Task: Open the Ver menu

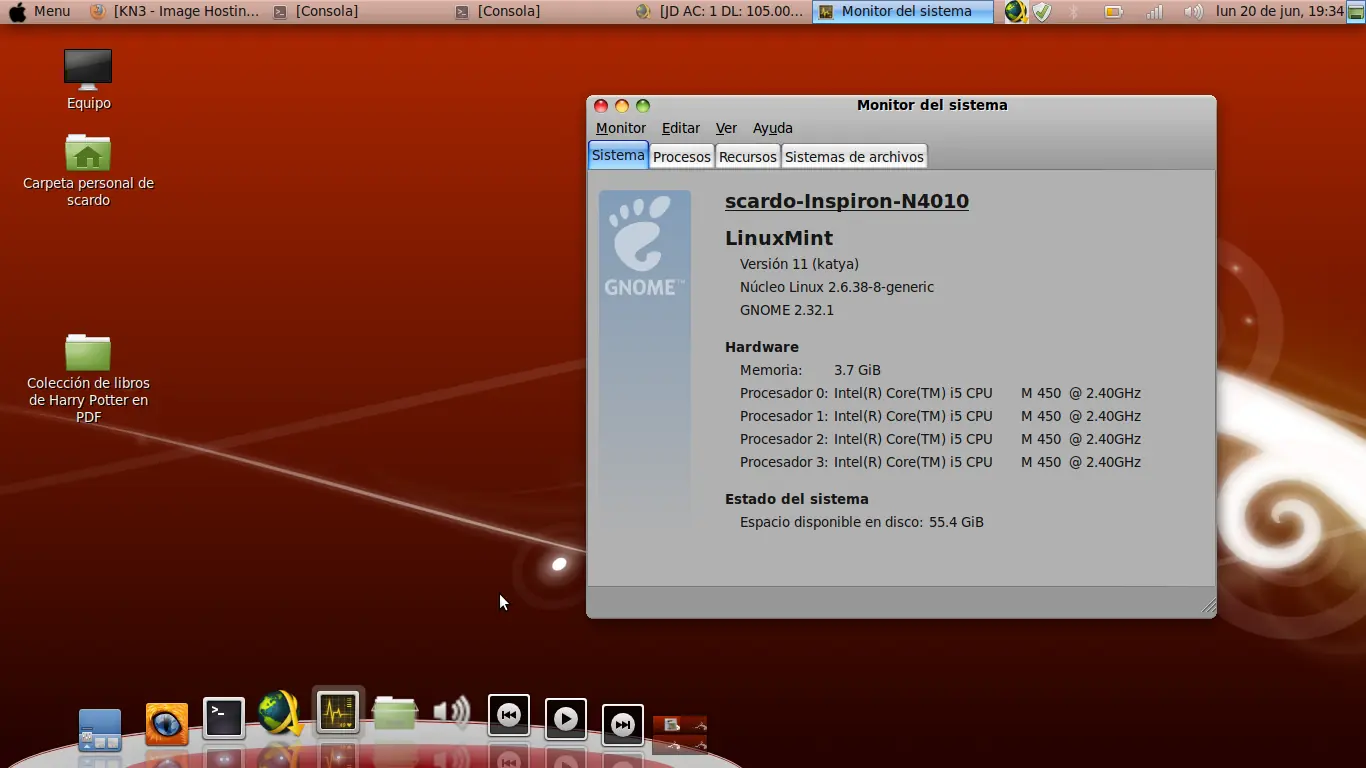Action: 726,128
